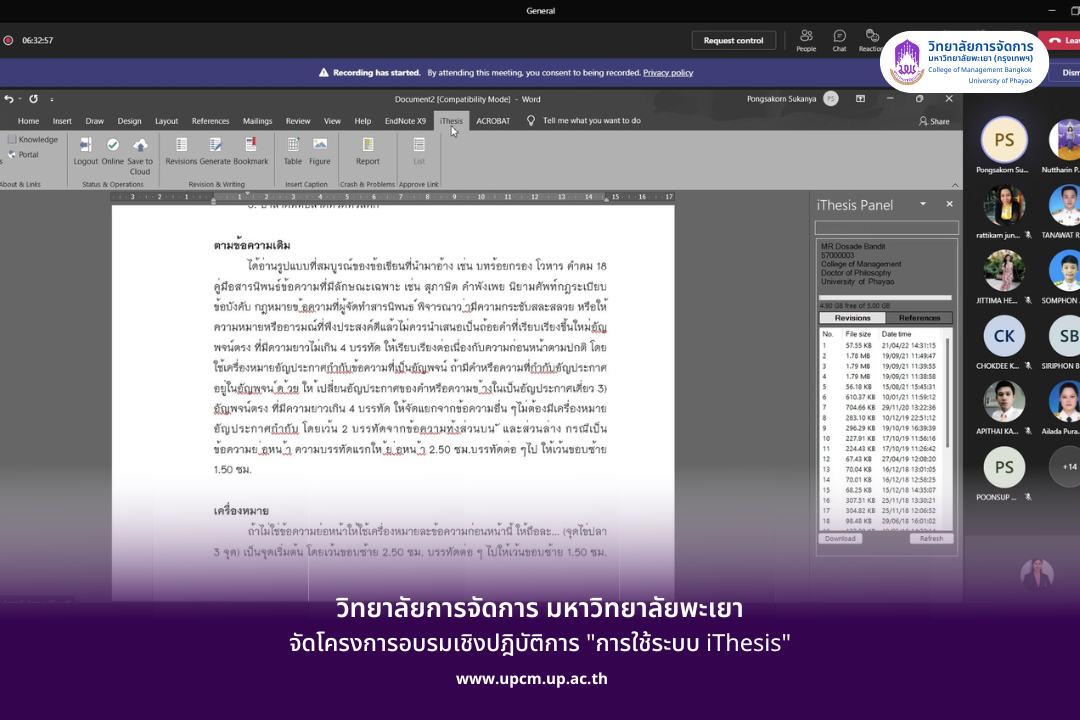
Task: Click the first-line indent marker on ruler
Action: tap(247, 194)
